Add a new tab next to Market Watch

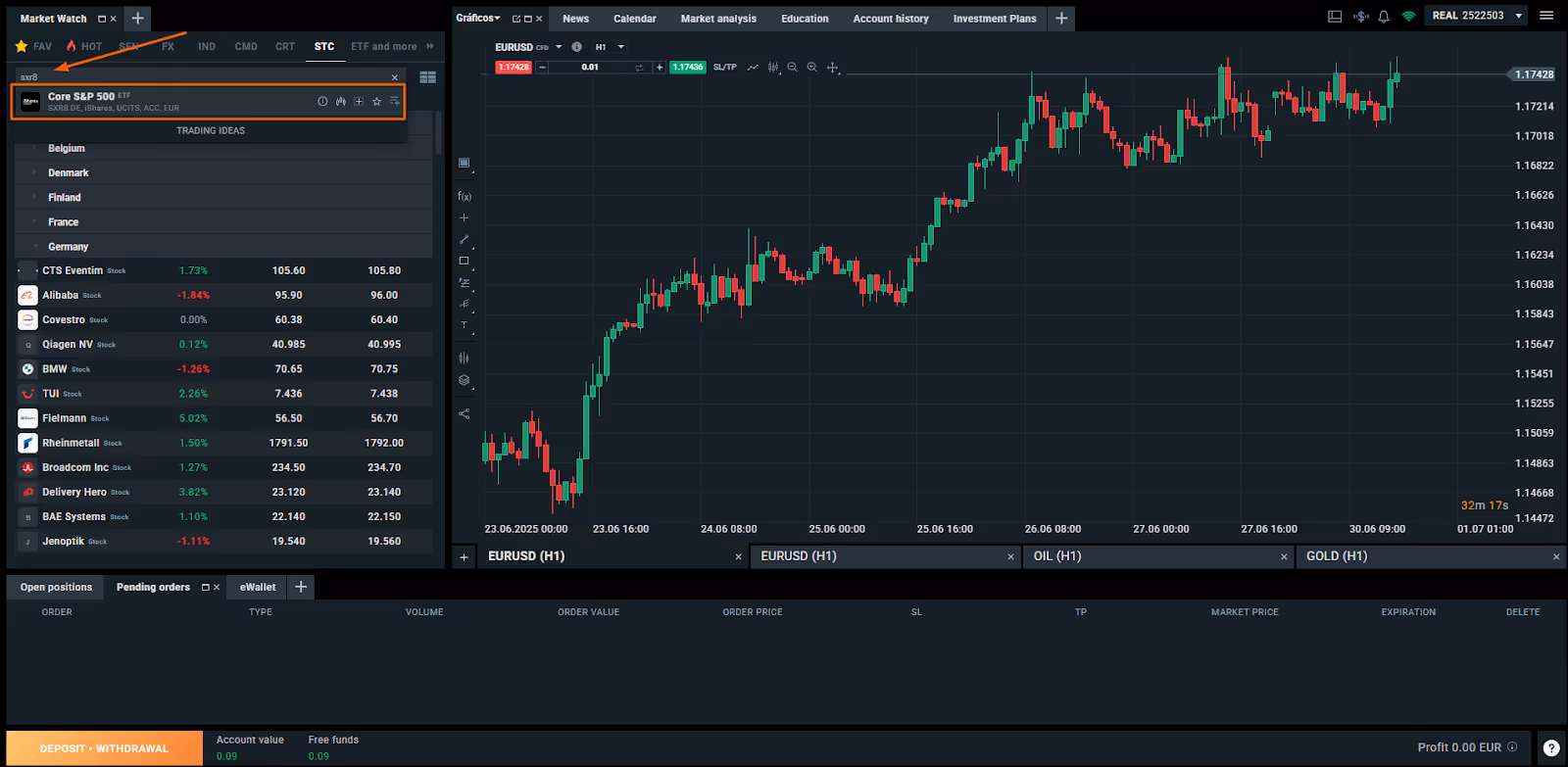click(138, 18)
